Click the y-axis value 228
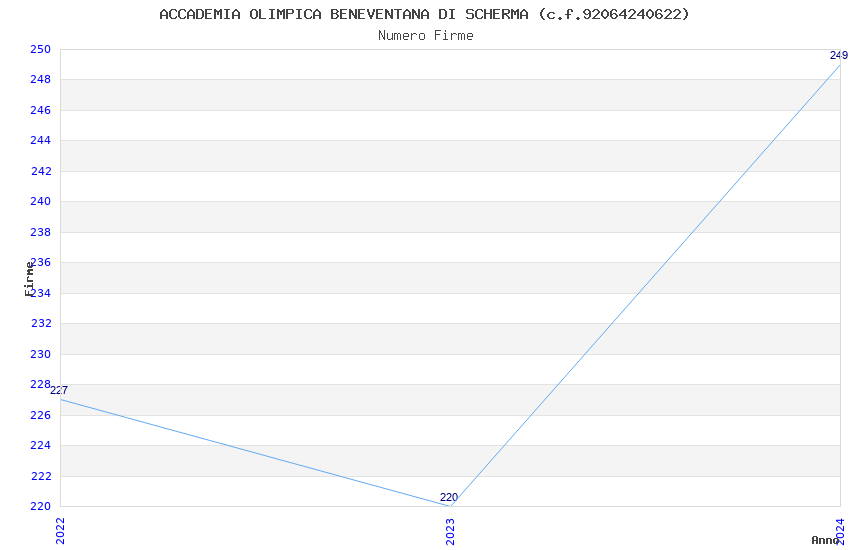This screenshot has width=850, height=550. point(41,384)
